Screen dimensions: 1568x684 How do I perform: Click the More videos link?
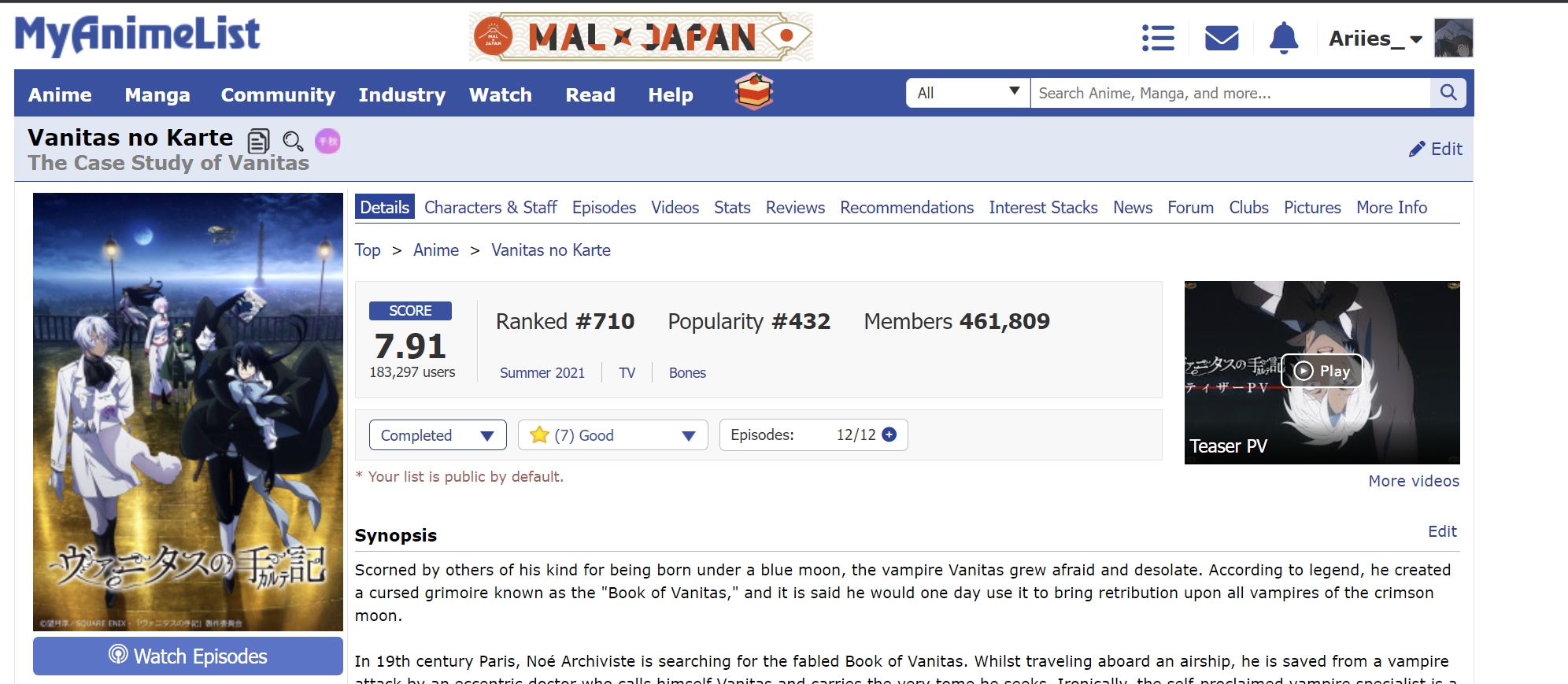click(x=1414, y=481)
